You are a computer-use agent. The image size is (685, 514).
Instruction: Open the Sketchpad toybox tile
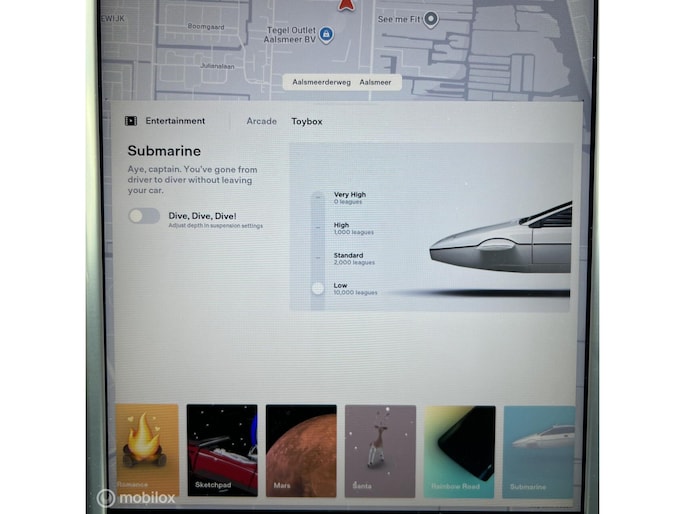click(x=222, y=450)
